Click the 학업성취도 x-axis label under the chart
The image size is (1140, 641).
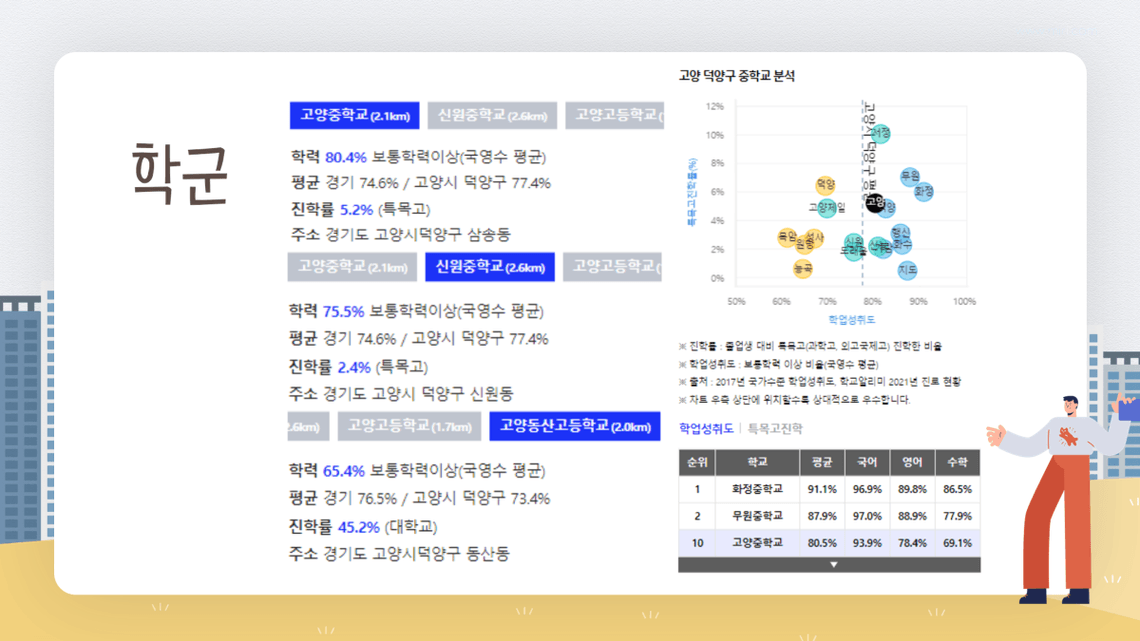(x=851, y=320)
